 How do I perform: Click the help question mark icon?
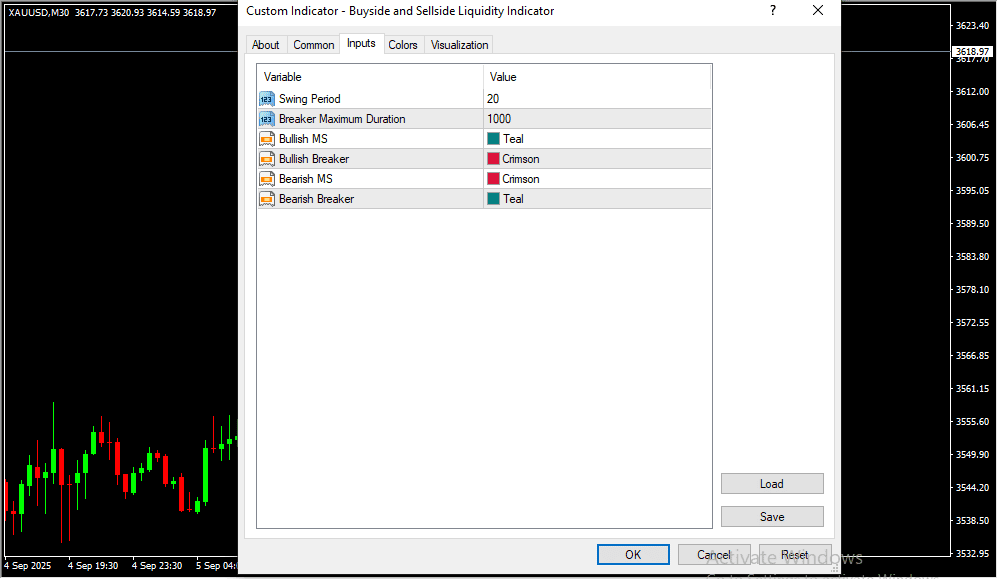[x=772, y=11]
